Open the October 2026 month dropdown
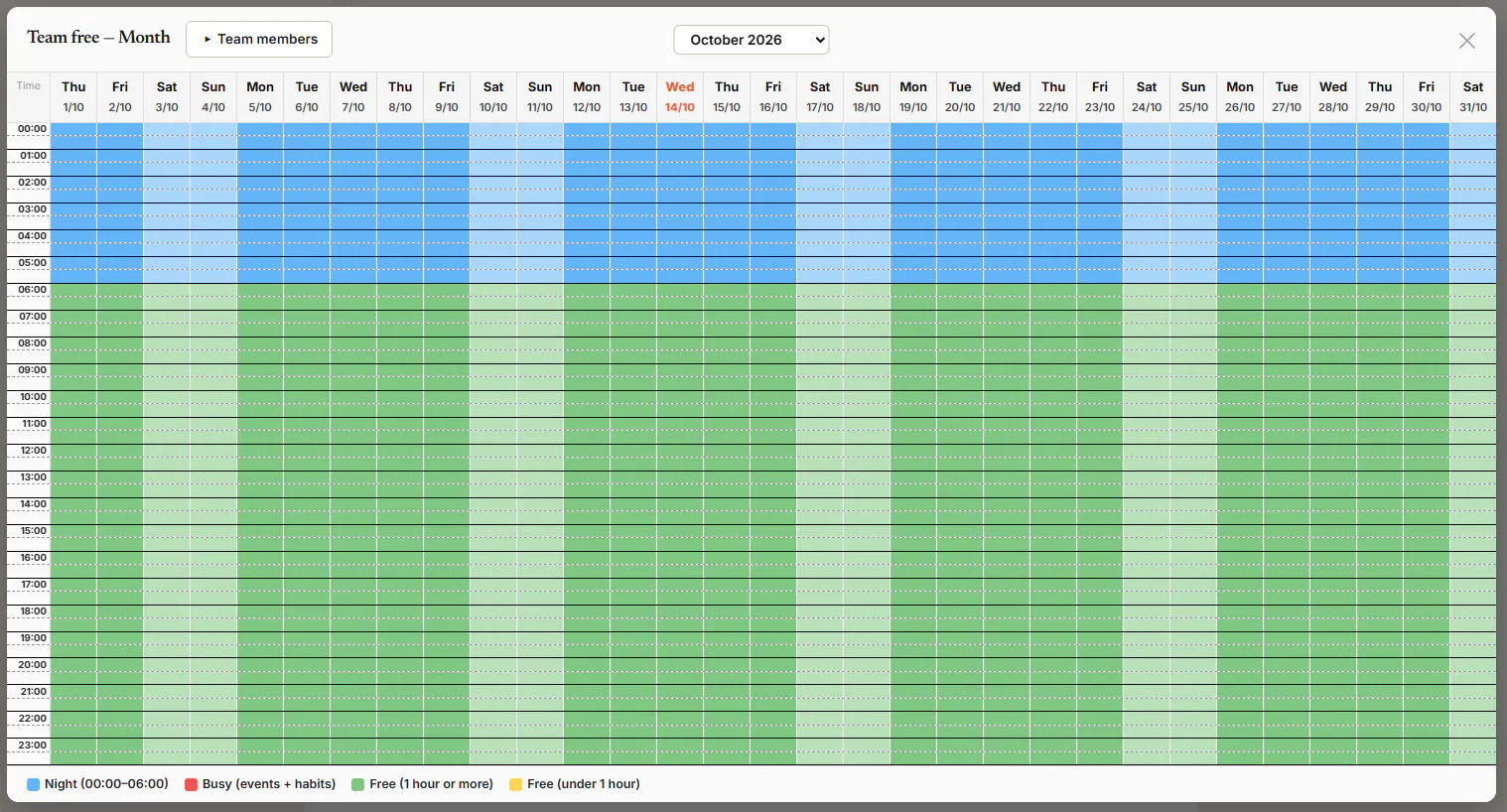This screenshot has height=812, width=1507. pos(752,40)
